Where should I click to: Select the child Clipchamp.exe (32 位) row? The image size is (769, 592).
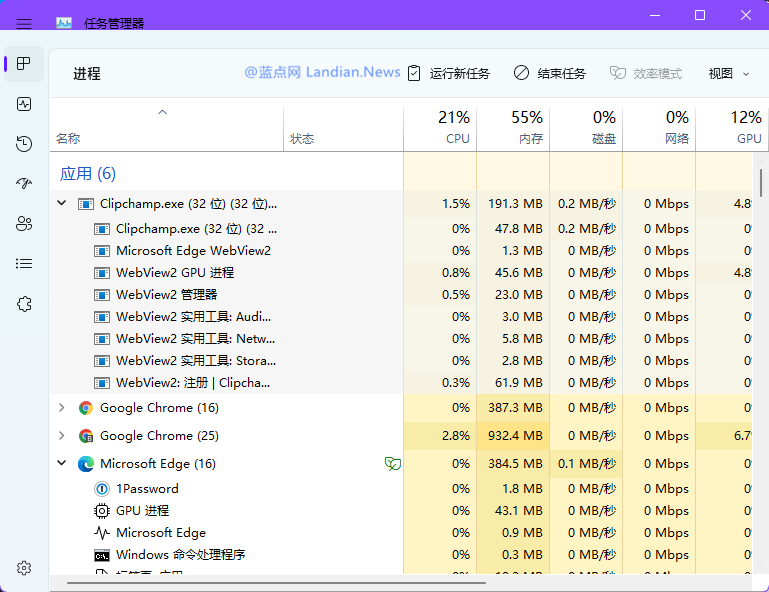click(x=401, y=229)
